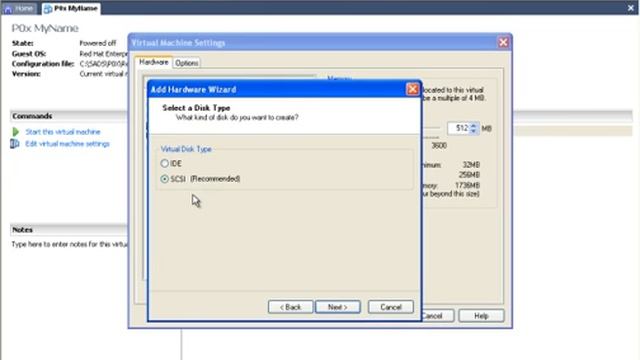Close the Virtual Machine Settings window
This screenshot has height=360, width=640.
tap(503, 42)
